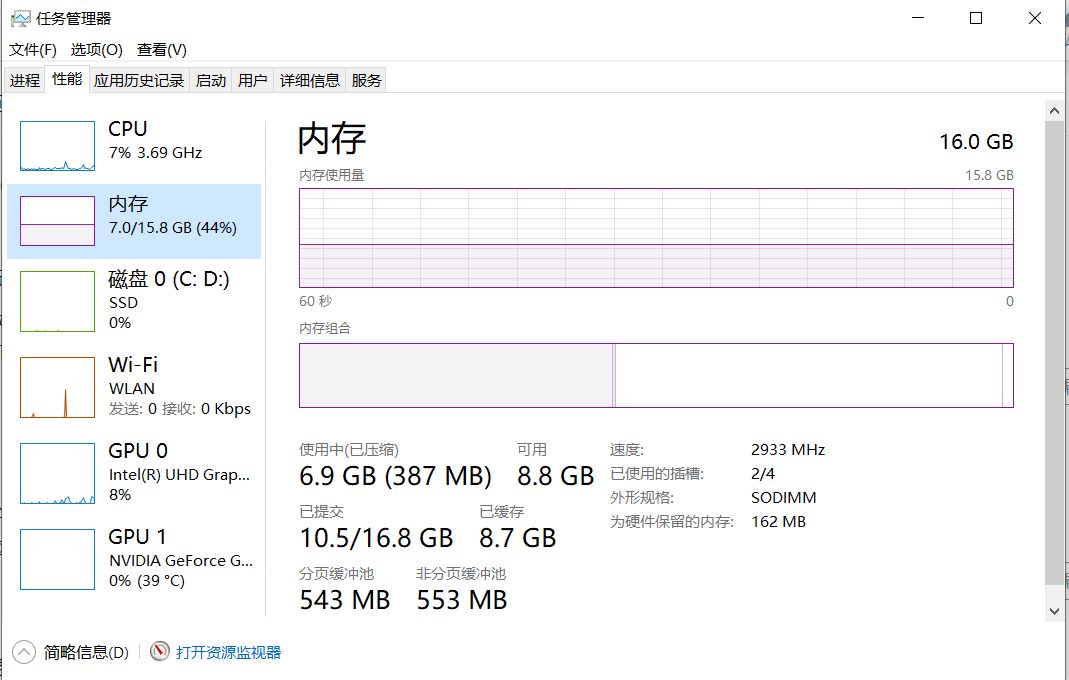Viewport: 1069px width, 680px height.
Task: Open the 选项(O) menu
Action: tap(96, 50)
